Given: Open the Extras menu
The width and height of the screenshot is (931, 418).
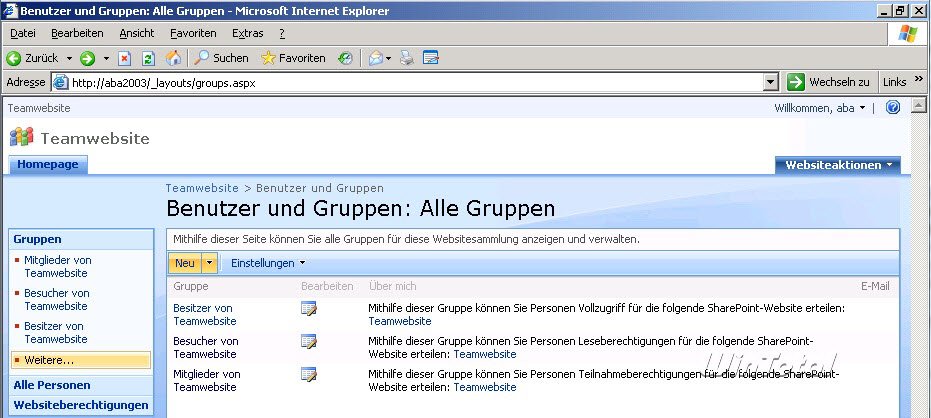Looking at the screenshot, I should pos(248,33).
